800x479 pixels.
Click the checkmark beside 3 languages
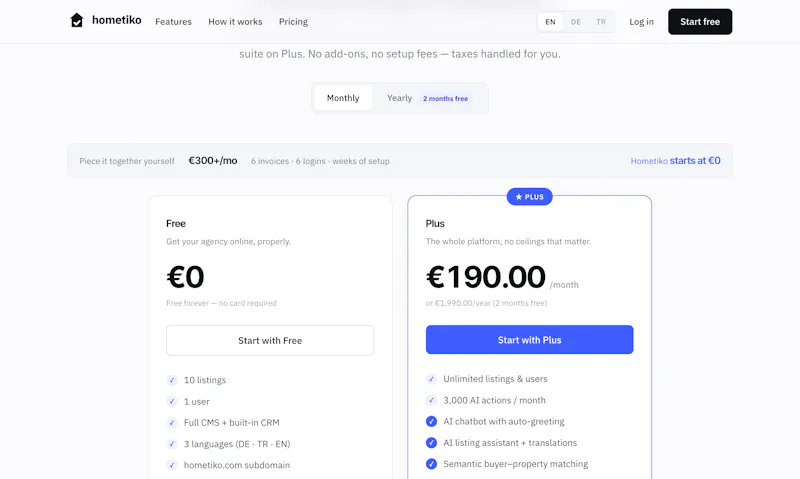pyautogui.click(x=172, y=444)
